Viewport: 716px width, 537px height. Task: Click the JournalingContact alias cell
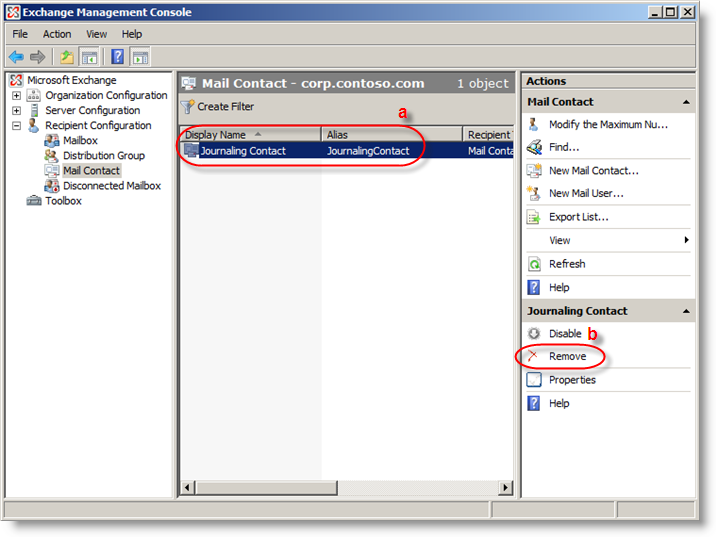368,151
